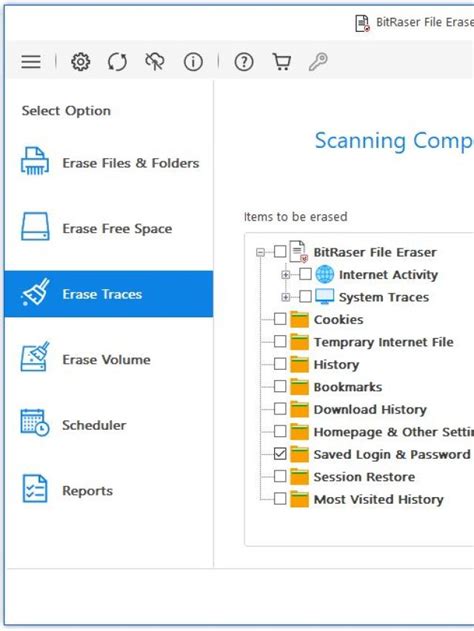Image resolution: width=474 pixels, height=631 pixels.
Task: Select the Cookies tree row label
Action: click(x=338, y=320)
